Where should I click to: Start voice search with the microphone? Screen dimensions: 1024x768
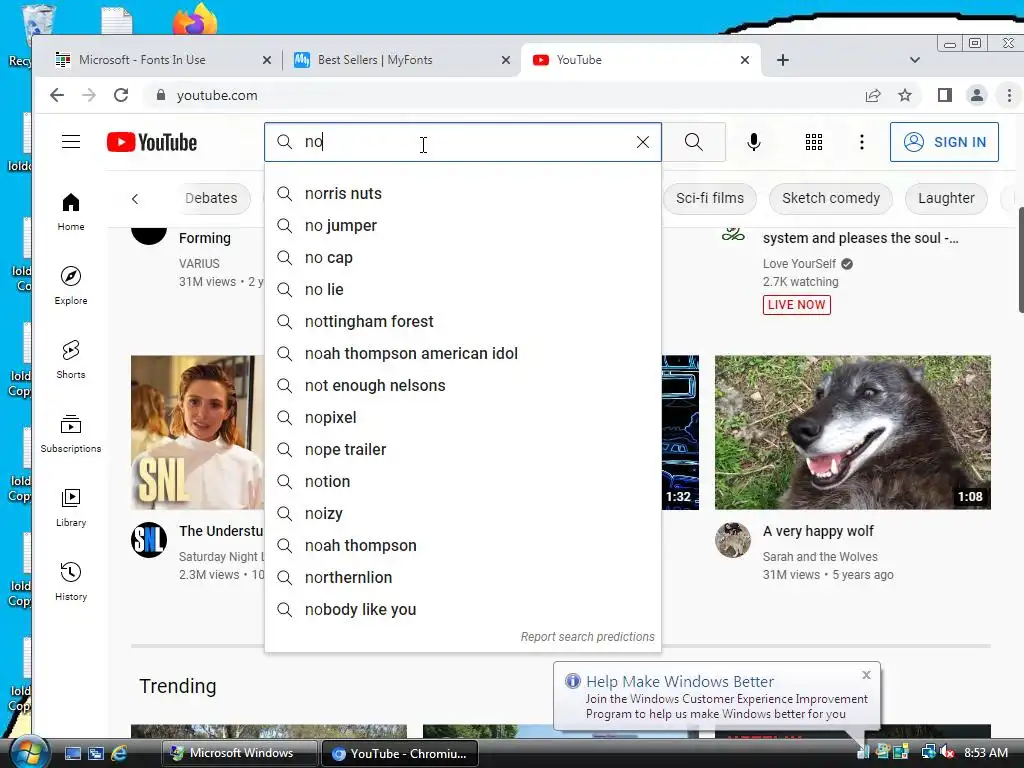[754, 142]
